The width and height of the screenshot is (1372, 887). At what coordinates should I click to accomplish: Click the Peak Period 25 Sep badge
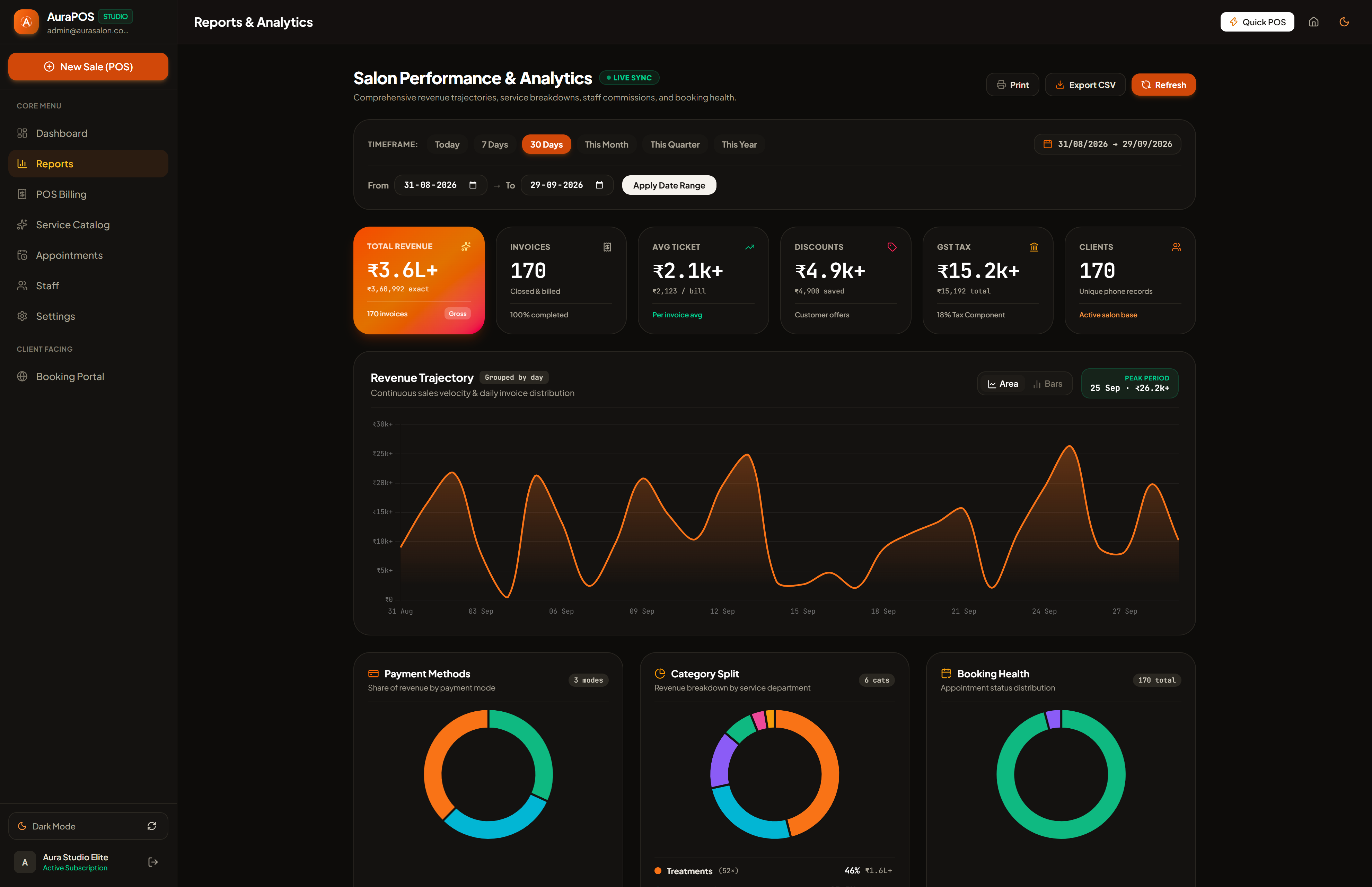1129,383
